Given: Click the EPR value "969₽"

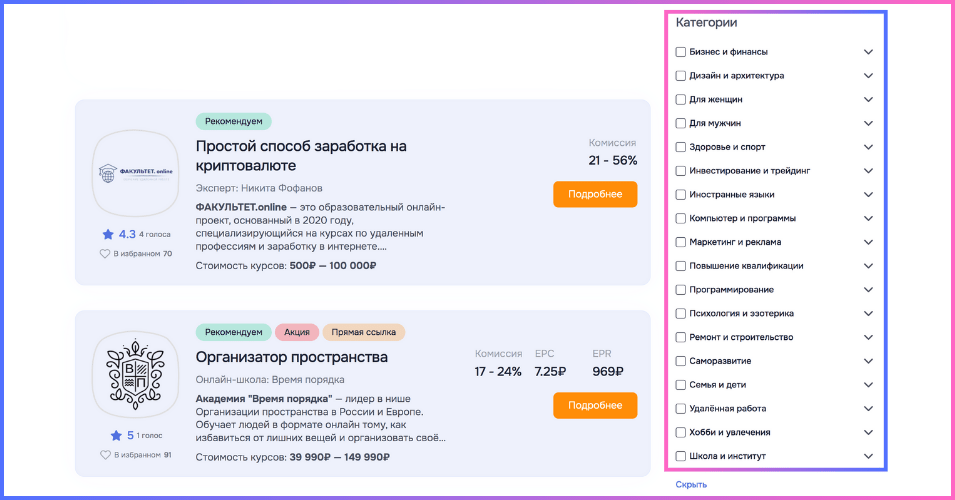Looking at the screenshot, I should 608,371.
